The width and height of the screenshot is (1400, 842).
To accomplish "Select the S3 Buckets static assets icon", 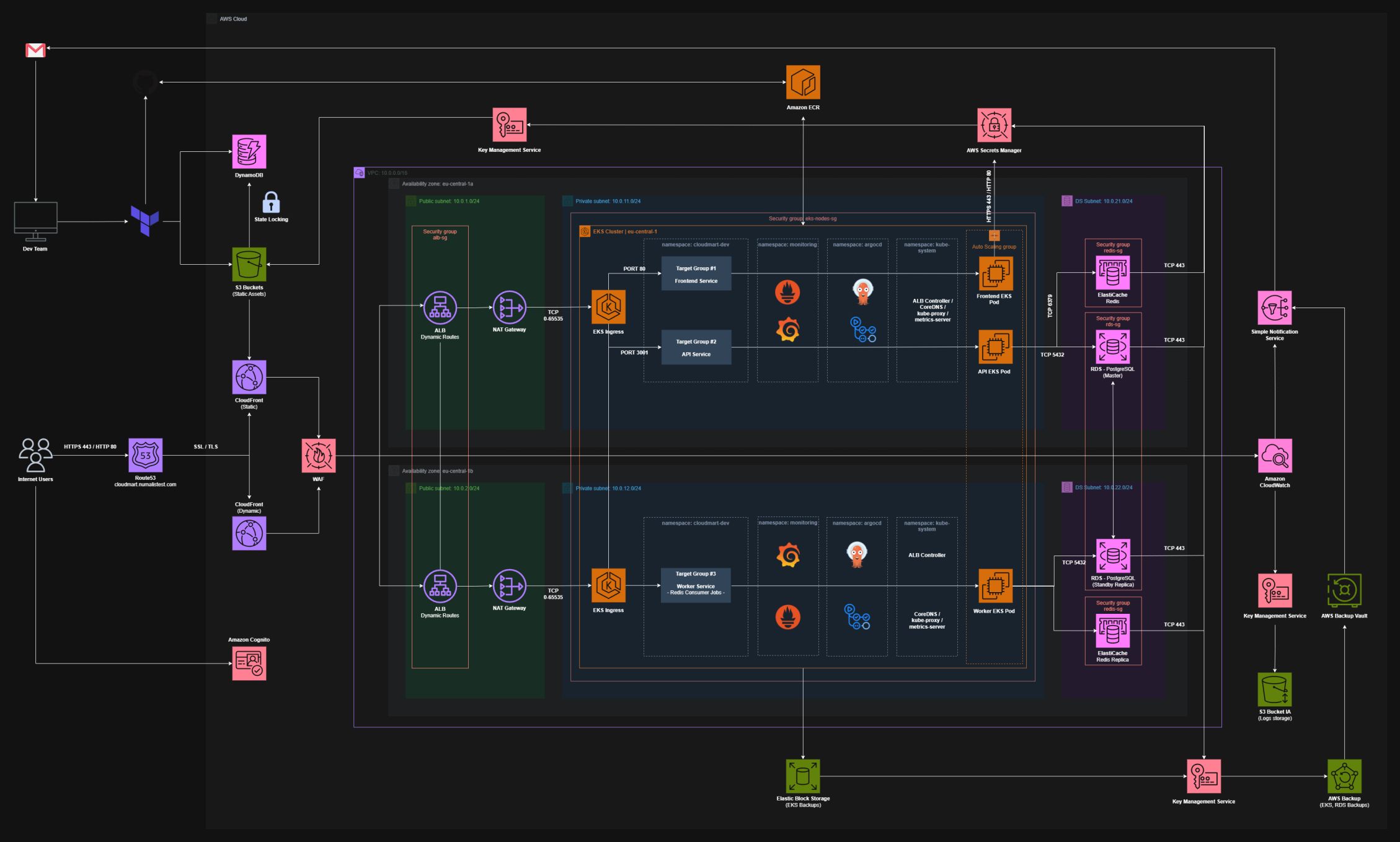I will click(249, 264).
